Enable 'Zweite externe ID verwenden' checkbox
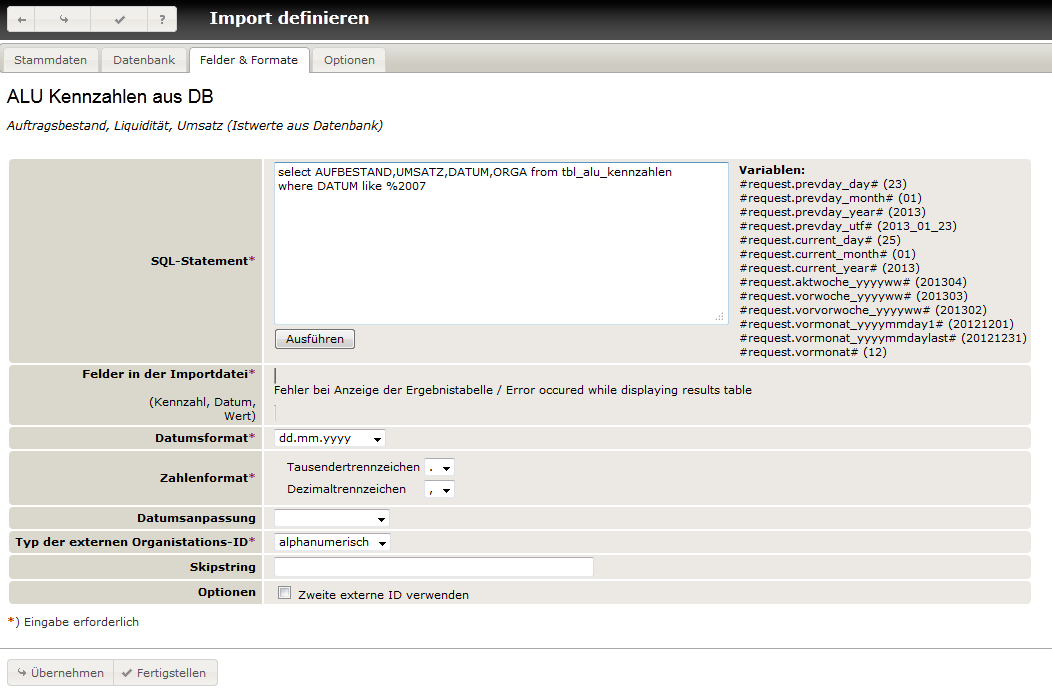The height and width of the screenshot is (691, 1052). pos(285,593)
